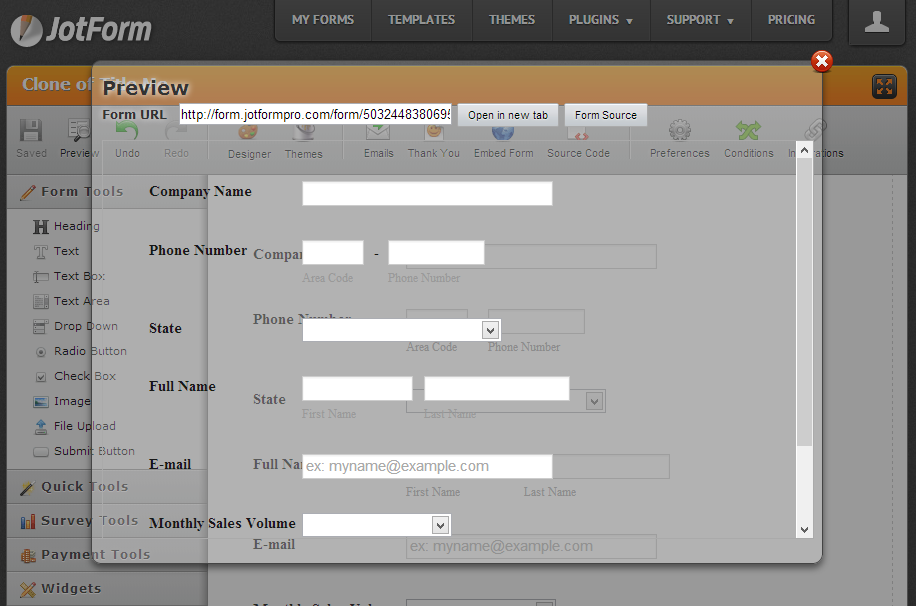Open the Designer toolbar item
Viewport: 916px width, 606px height.
click(x=249, y=139)
